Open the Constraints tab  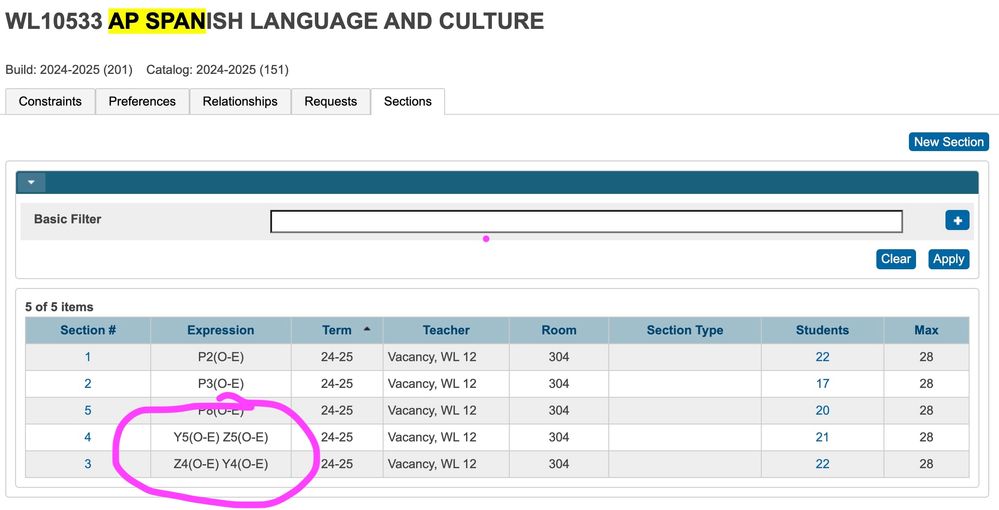50,101
